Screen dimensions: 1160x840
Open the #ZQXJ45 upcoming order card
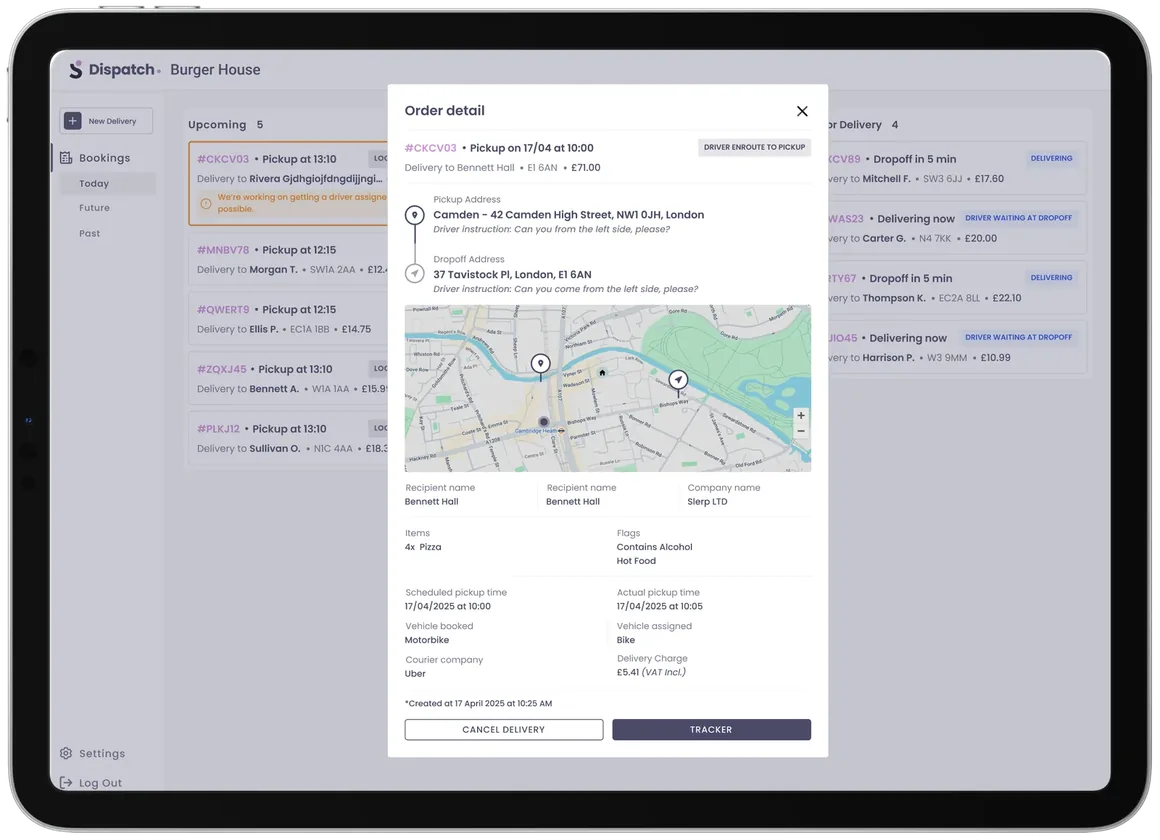(x=289, y=379)
